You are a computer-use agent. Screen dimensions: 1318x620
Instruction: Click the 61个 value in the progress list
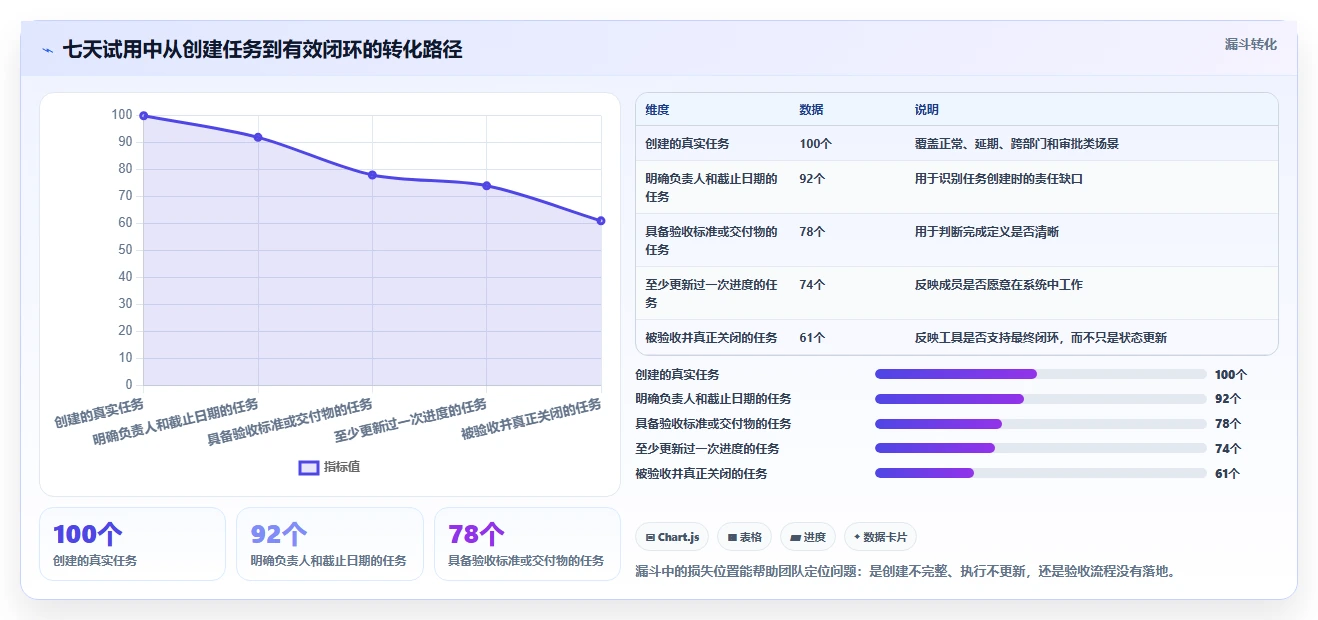click(1228, 474)
